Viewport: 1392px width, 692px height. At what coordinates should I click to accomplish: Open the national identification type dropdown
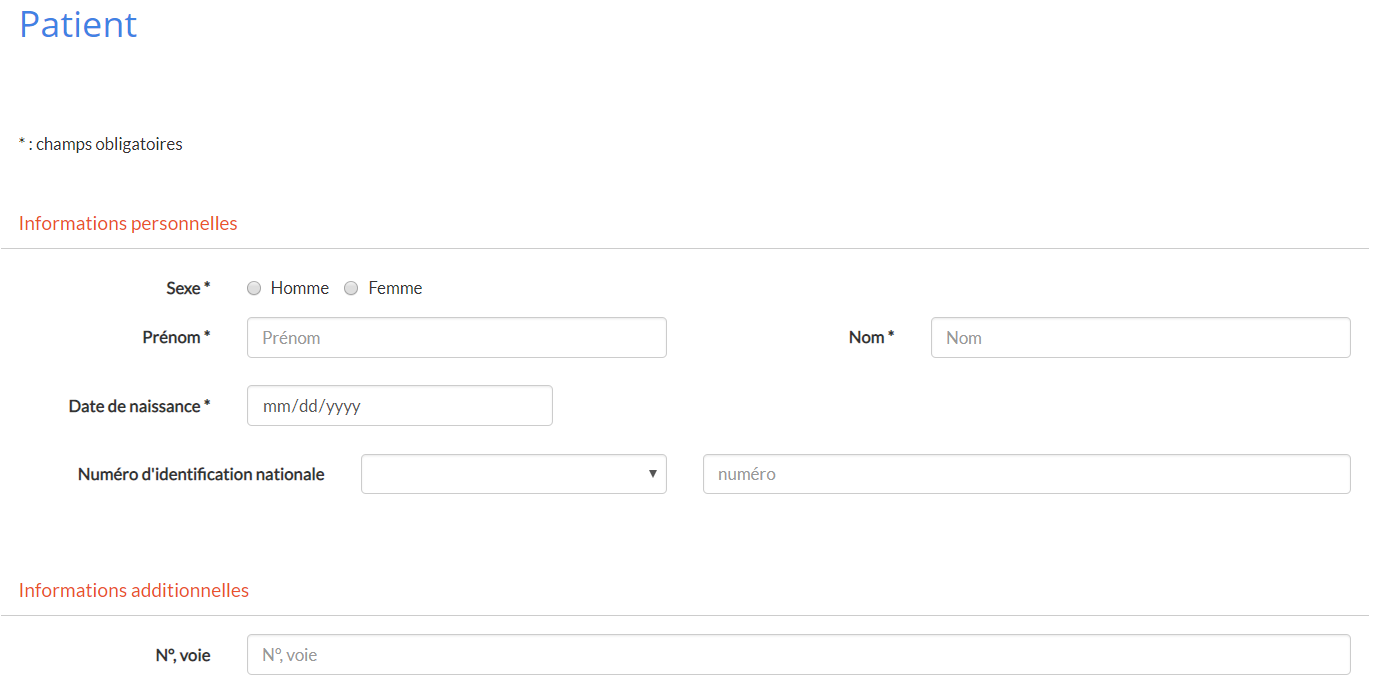[x=513, y=474]
